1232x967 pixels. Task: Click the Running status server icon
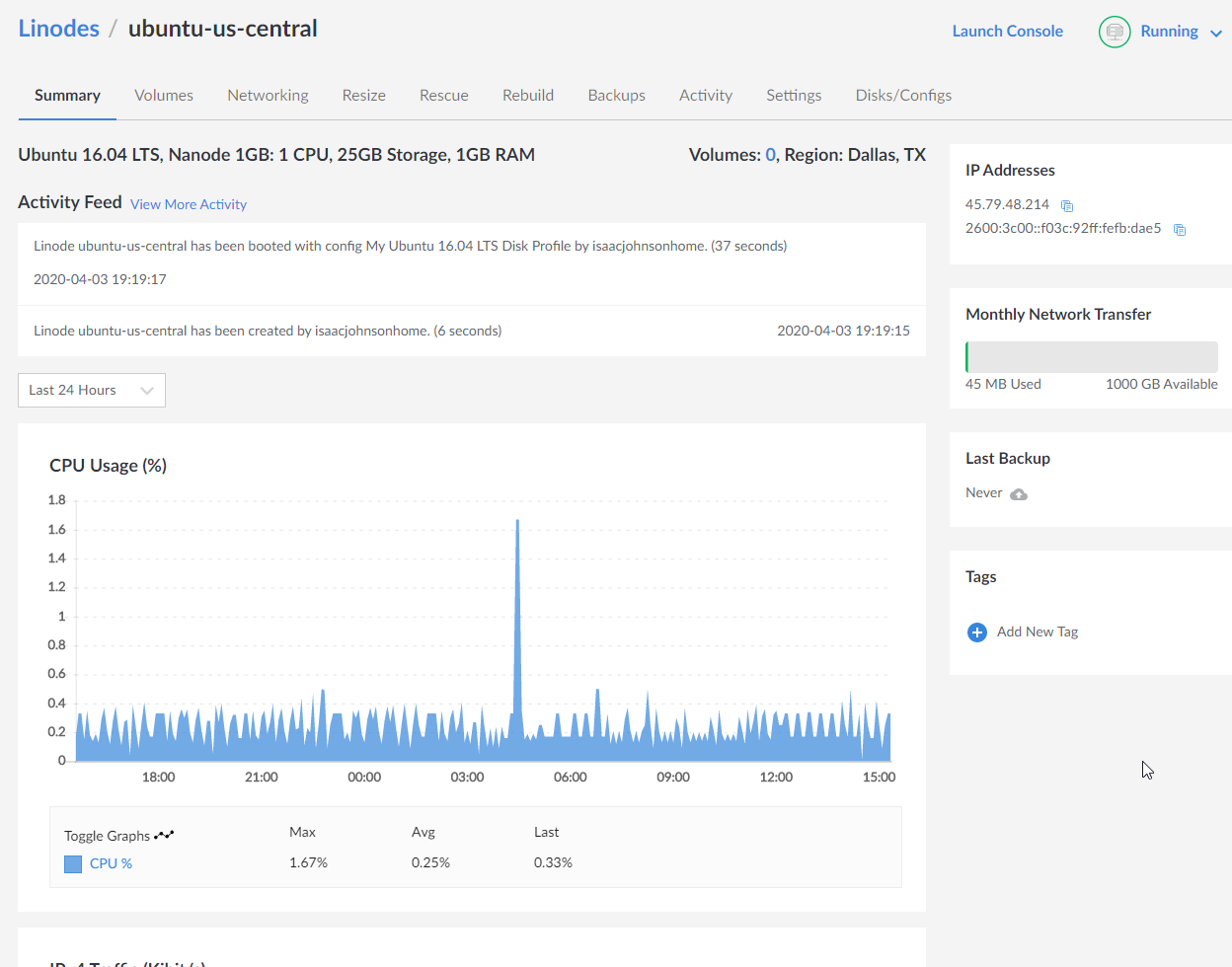click(x=1115, y=32)
